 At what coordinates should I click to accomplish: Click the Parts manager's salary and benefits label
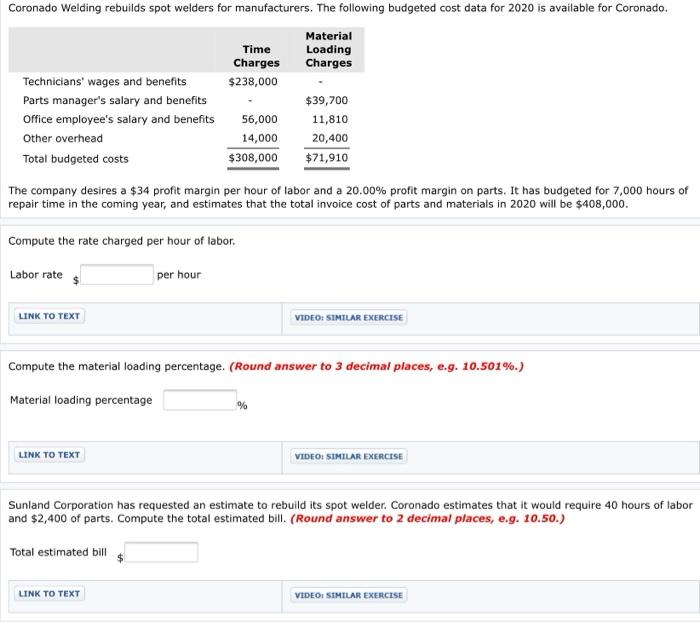pos(115,100)
